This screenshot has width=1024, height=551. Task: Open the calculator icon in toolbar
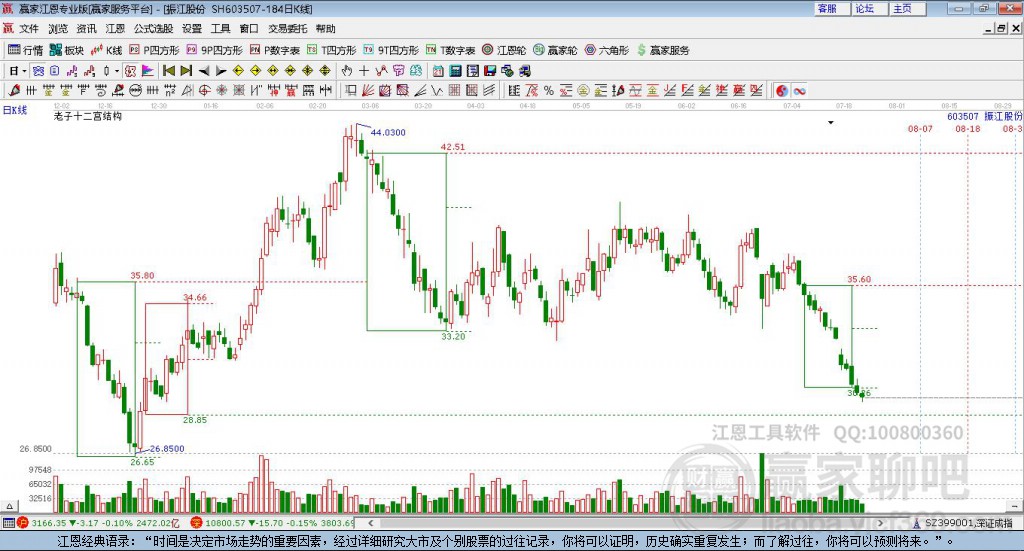(455, 71)
